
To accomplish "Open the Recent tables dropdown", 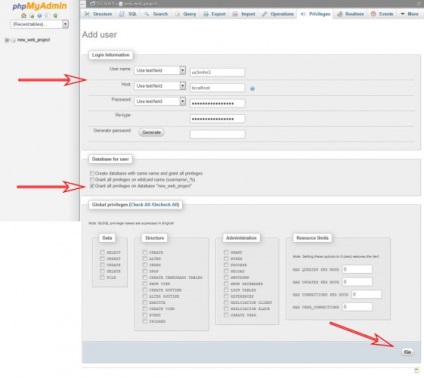I will click(39, 24).
